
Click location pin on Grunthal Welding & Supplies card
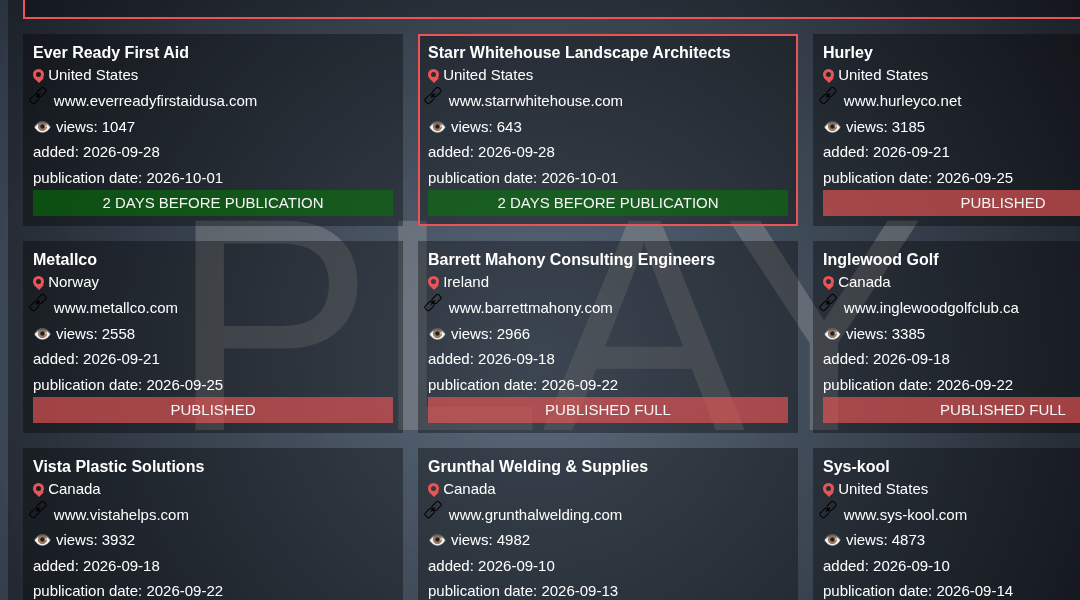(433, 490)
